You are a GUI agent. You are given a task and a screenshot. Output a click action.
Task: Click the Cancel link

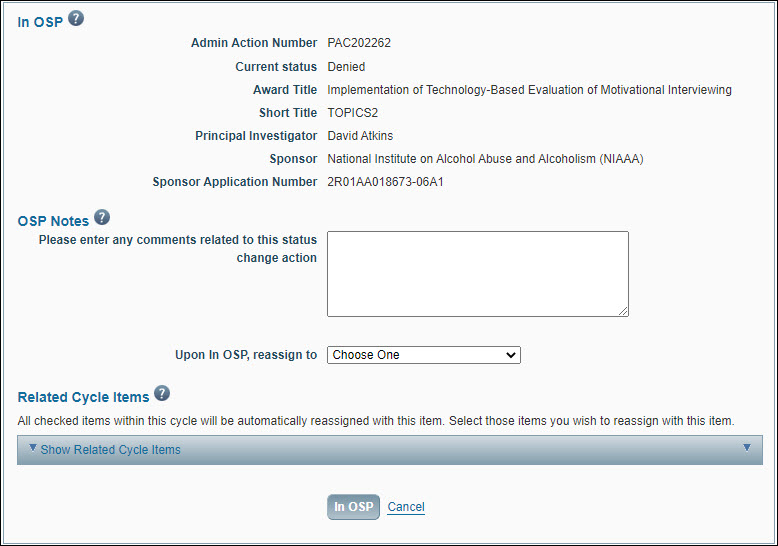pyautogui.click(x=406, y=507)
